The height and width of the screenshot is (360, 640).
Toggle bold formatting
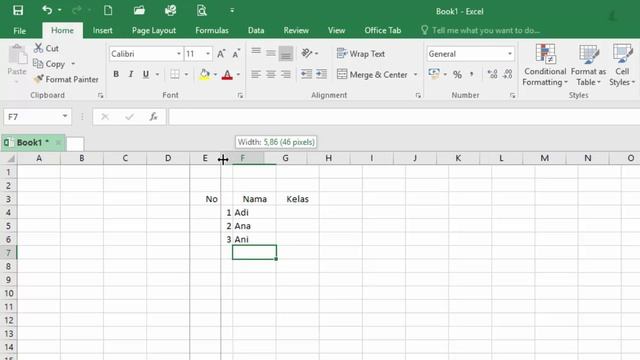116,74
